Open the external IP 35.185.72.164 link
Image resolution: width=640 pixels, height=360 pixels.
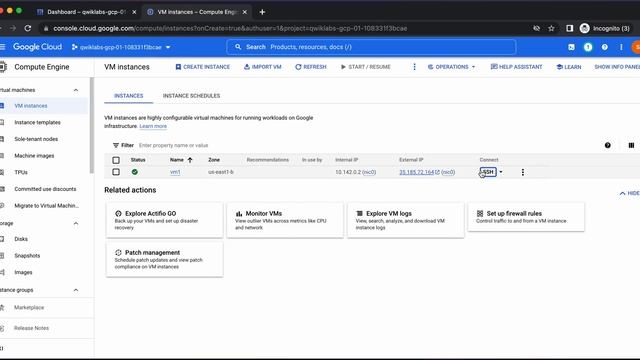click(x=419, y=172)
